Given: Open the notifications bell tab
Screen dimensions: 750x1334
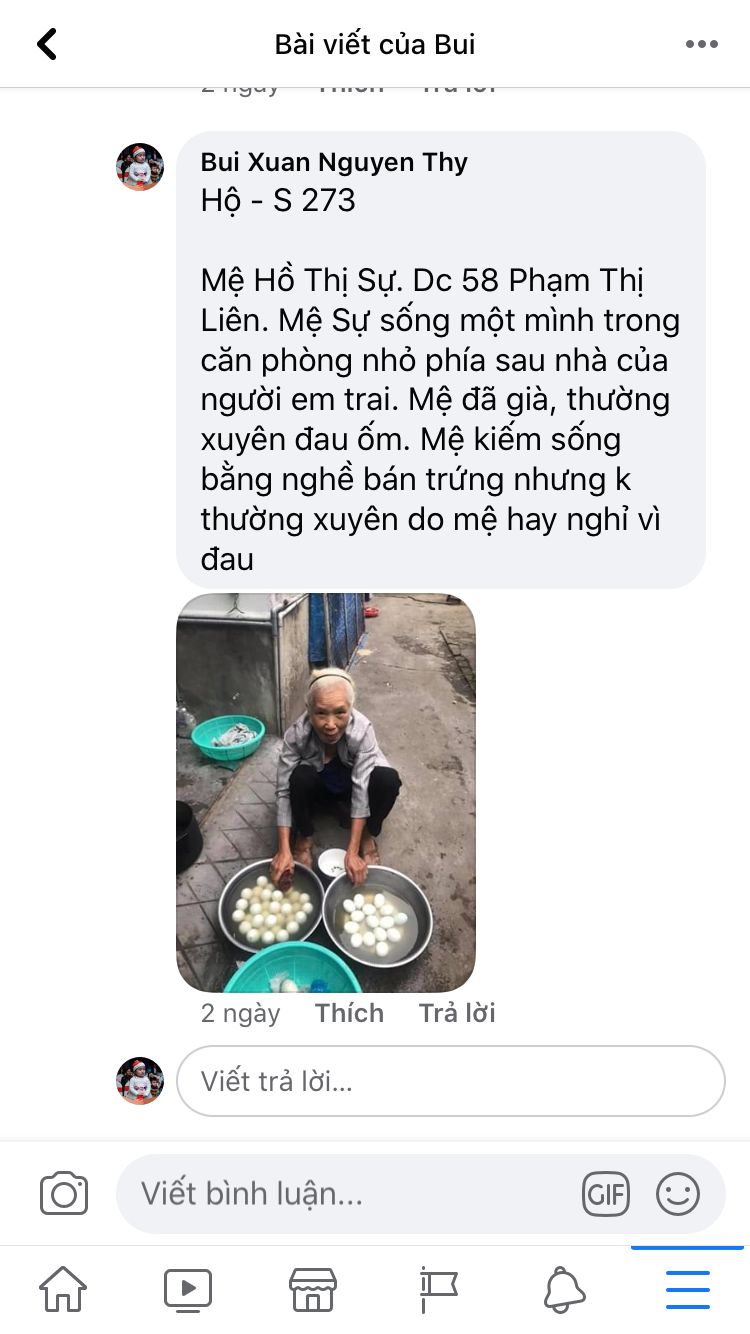Looking at the screenshot, I should click(564, 1290).
